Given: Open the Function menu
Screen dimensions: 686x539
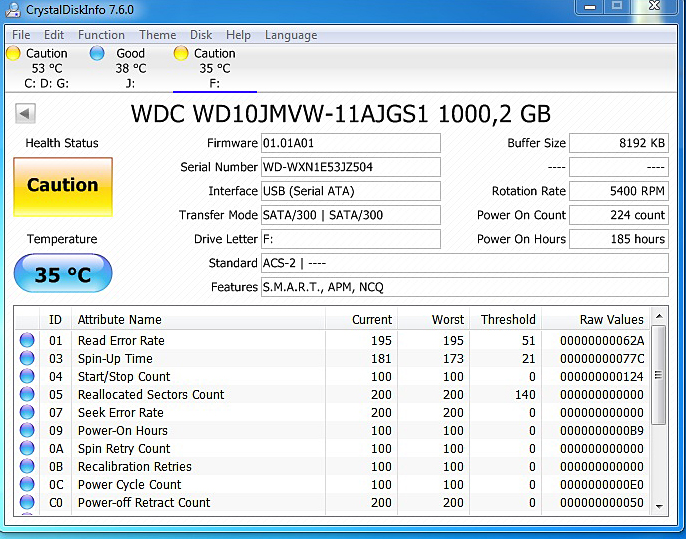Looking at the screenshot, I should coord(101,35).
